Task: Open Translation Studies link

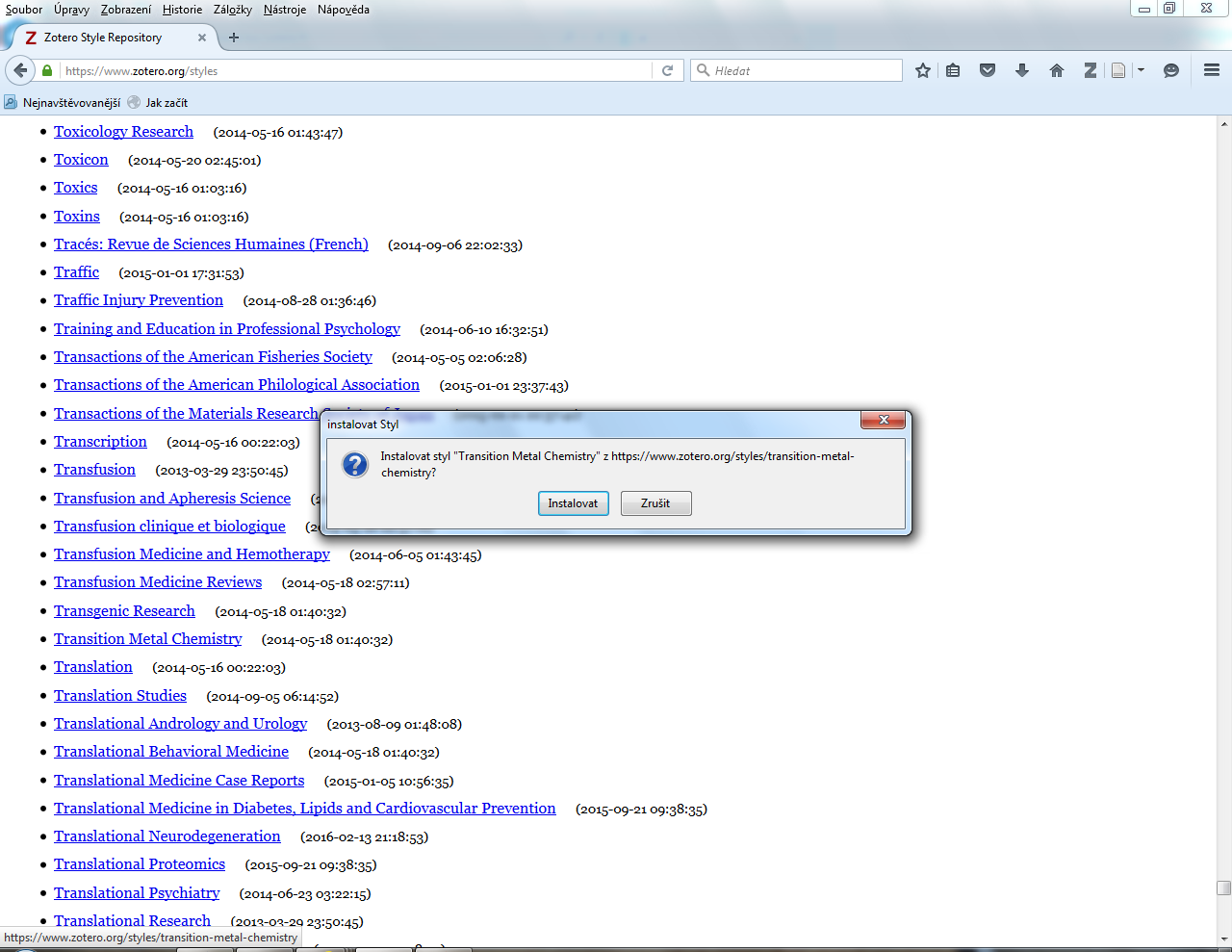Action: (x=120, y=696)
